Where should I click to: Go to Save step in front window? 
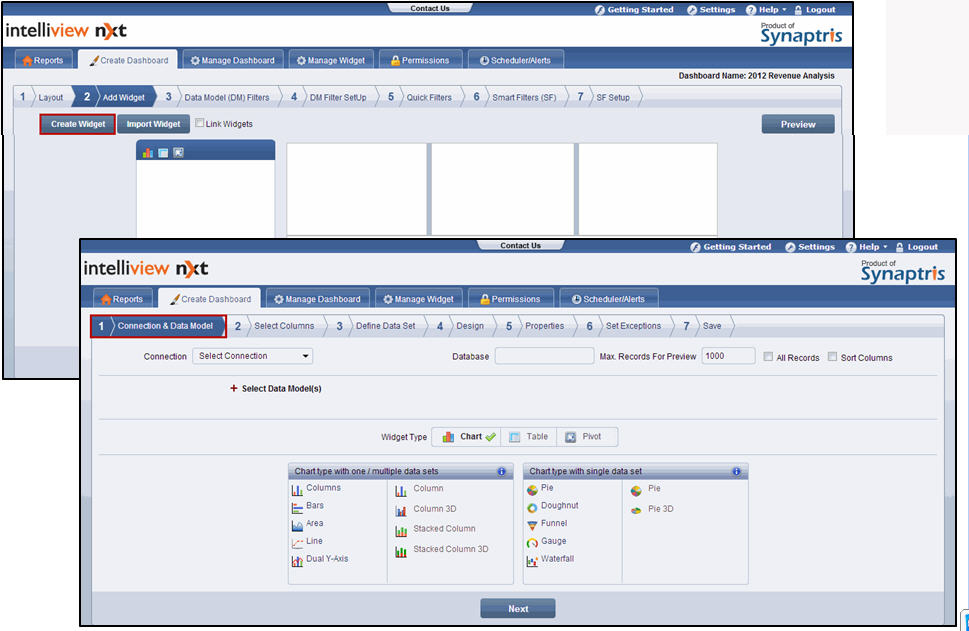tap(712, 326)
